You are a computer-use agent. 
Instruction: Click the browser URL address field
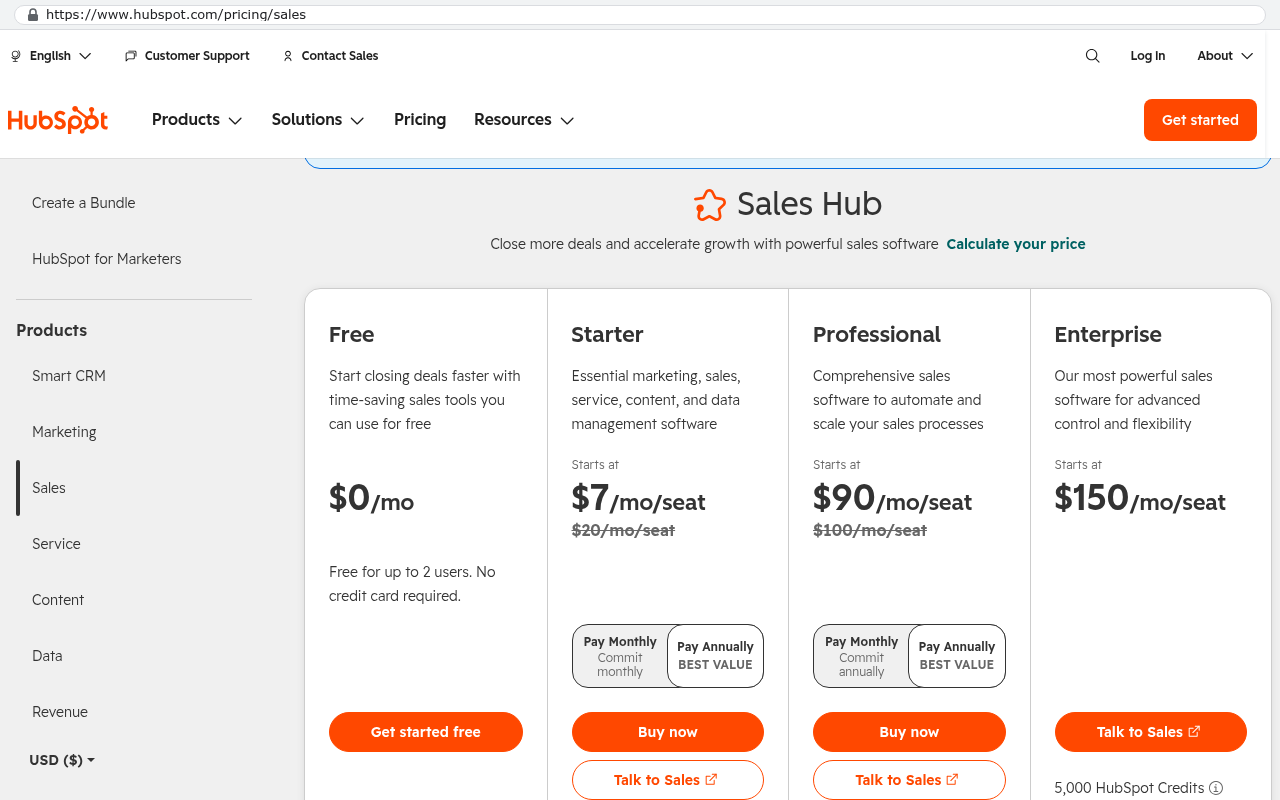coord(640,15)
